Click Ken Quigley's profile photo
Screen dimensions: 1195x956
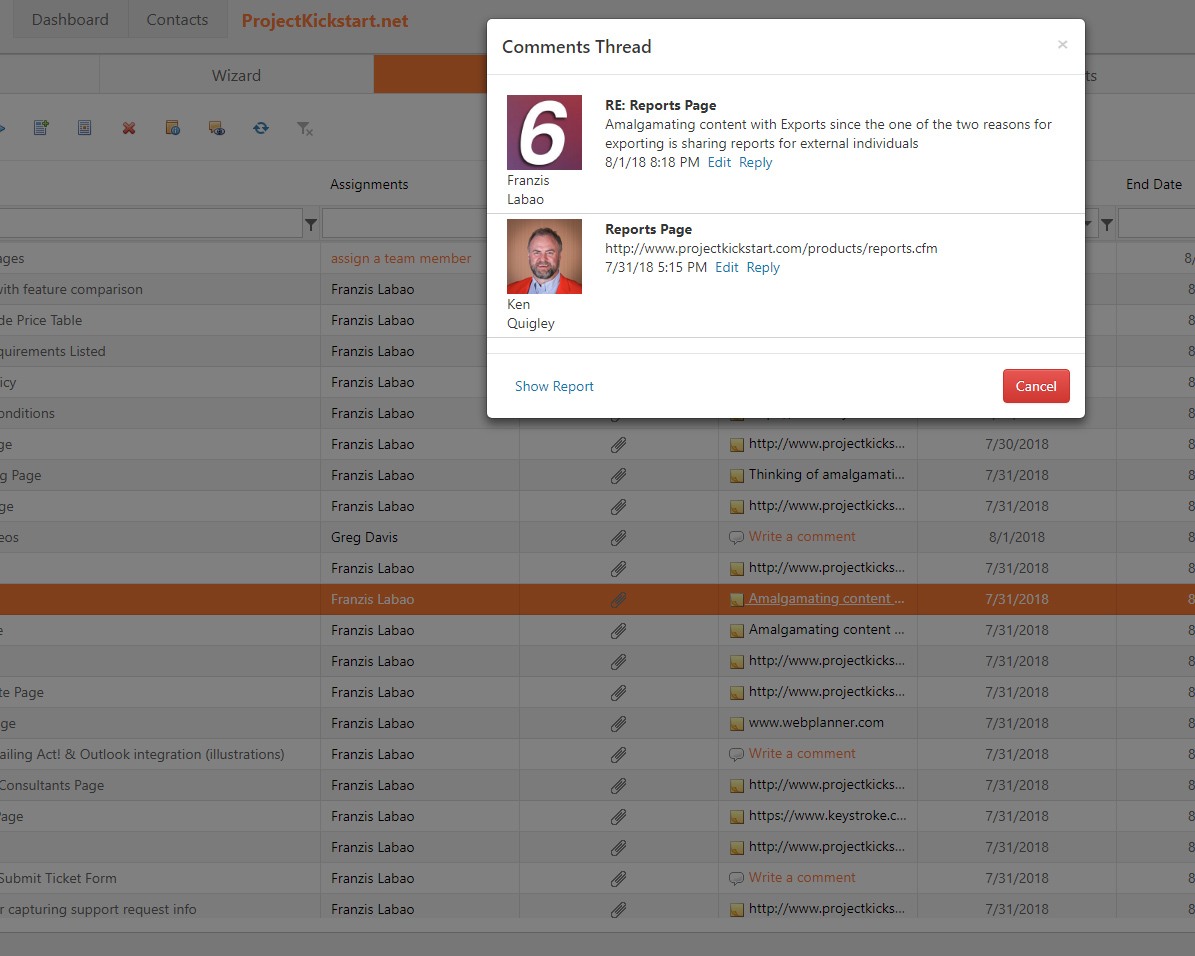[544, 256]
